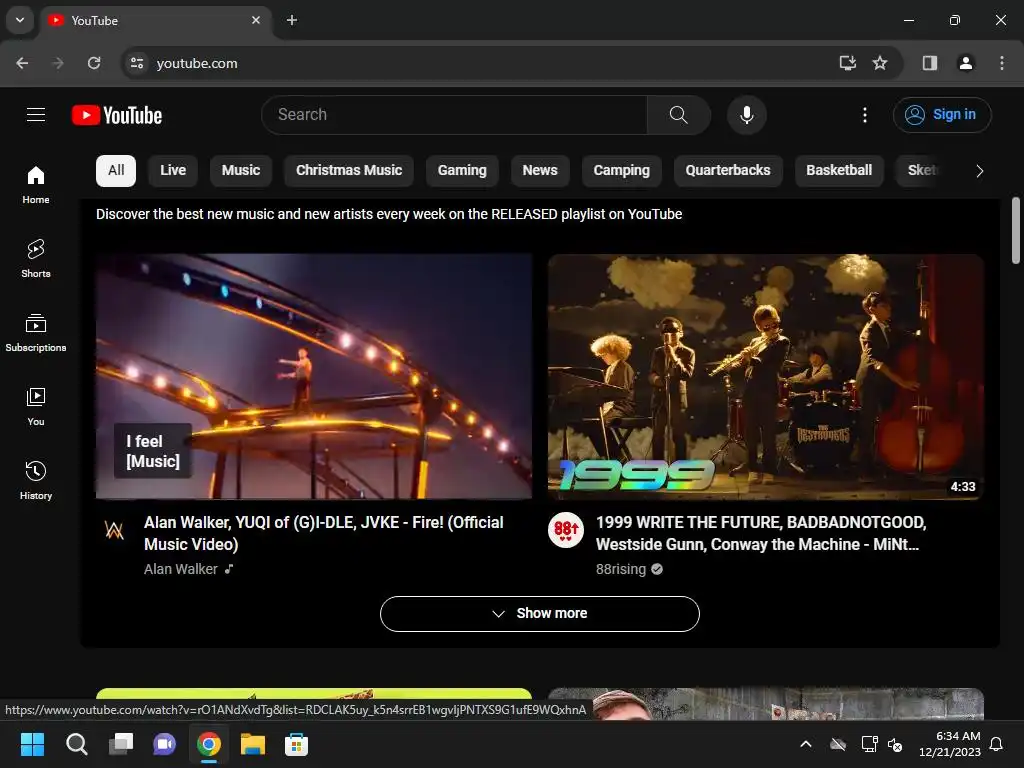Screen dimensions: 1024x768
Task: Open Chrome three-dot menu
Action: click(x=1002, y=63)
